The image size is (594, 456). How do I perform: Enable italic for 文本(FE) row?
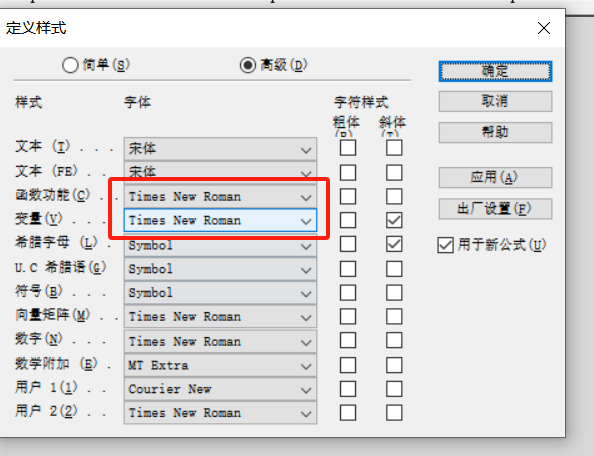click(394, 173)
